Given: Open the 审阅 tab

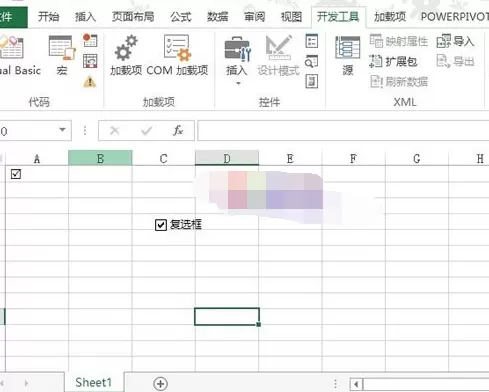Looking at the screenshot, I should 254,16.
